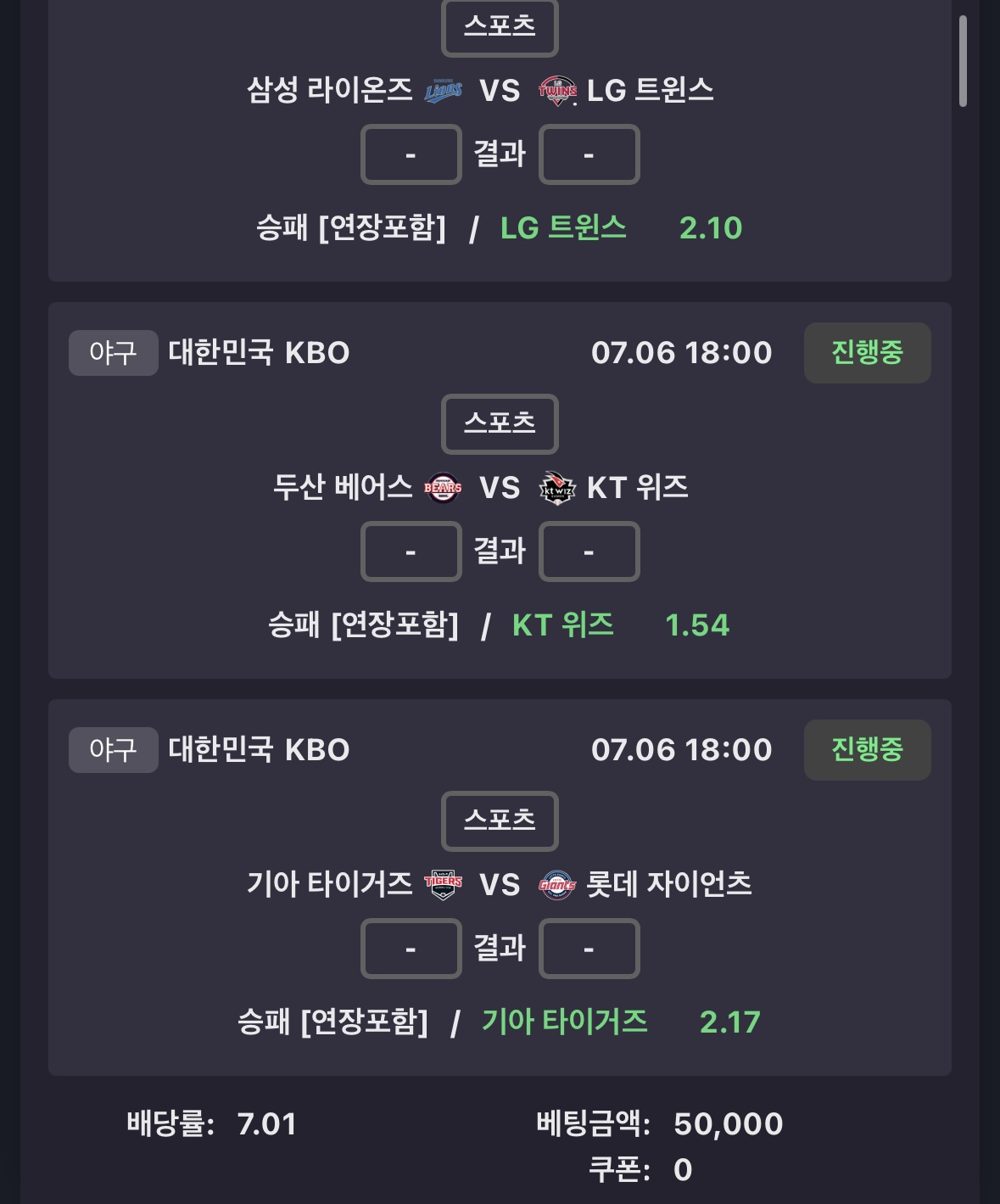Viewport: 1000px width, 1204px height.
Task: Click the LG Twins team logo
Action: point(557,90)
